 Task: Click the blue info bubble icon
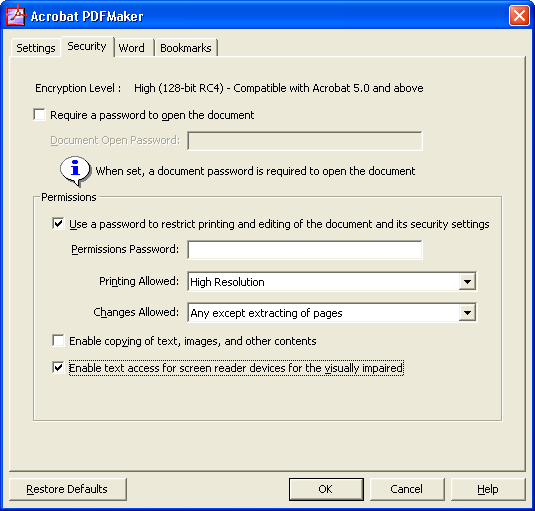(x=75, y=171)
